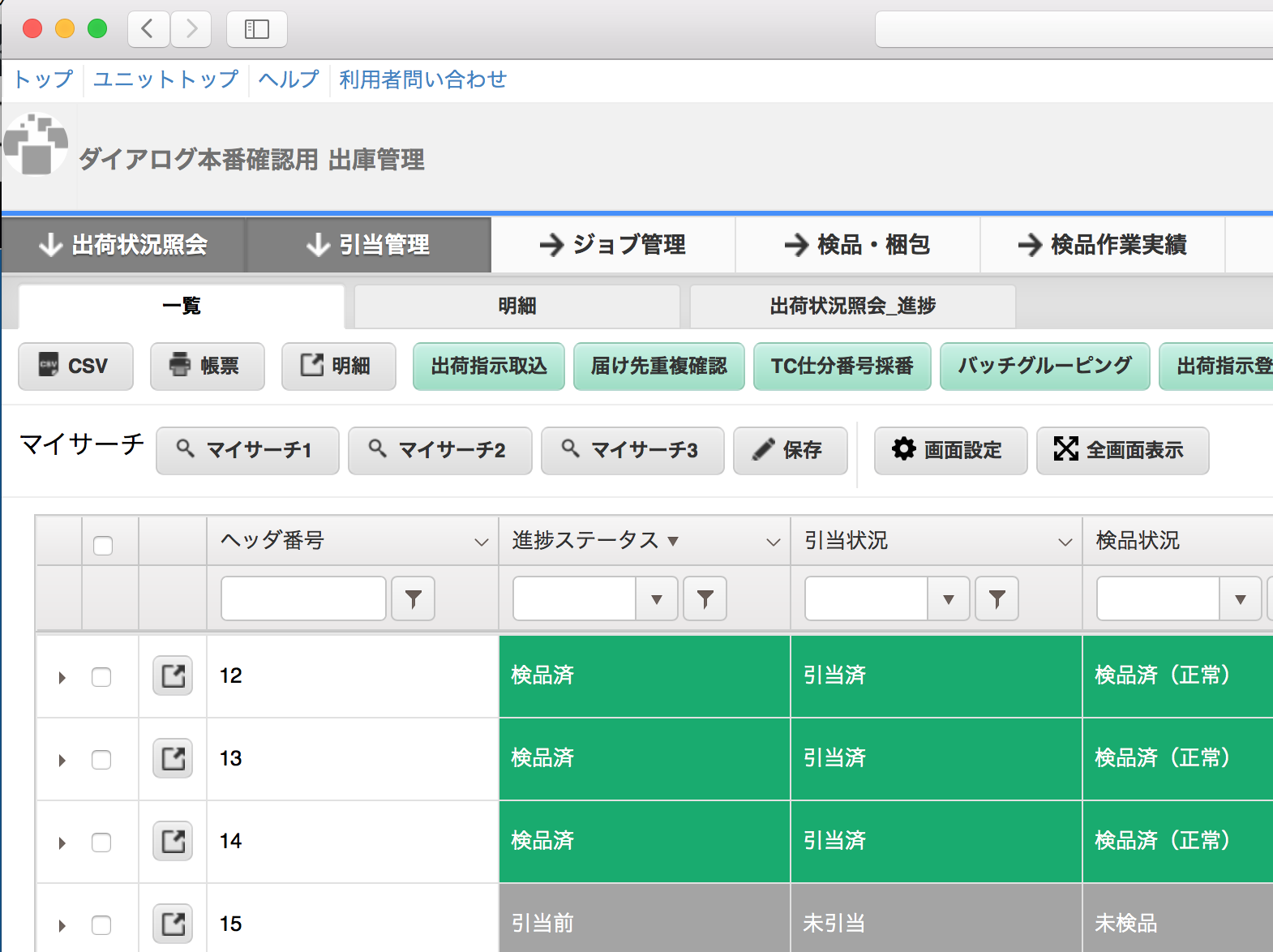
Task: Run 出荷指示取込
Action: click(489, 367)
